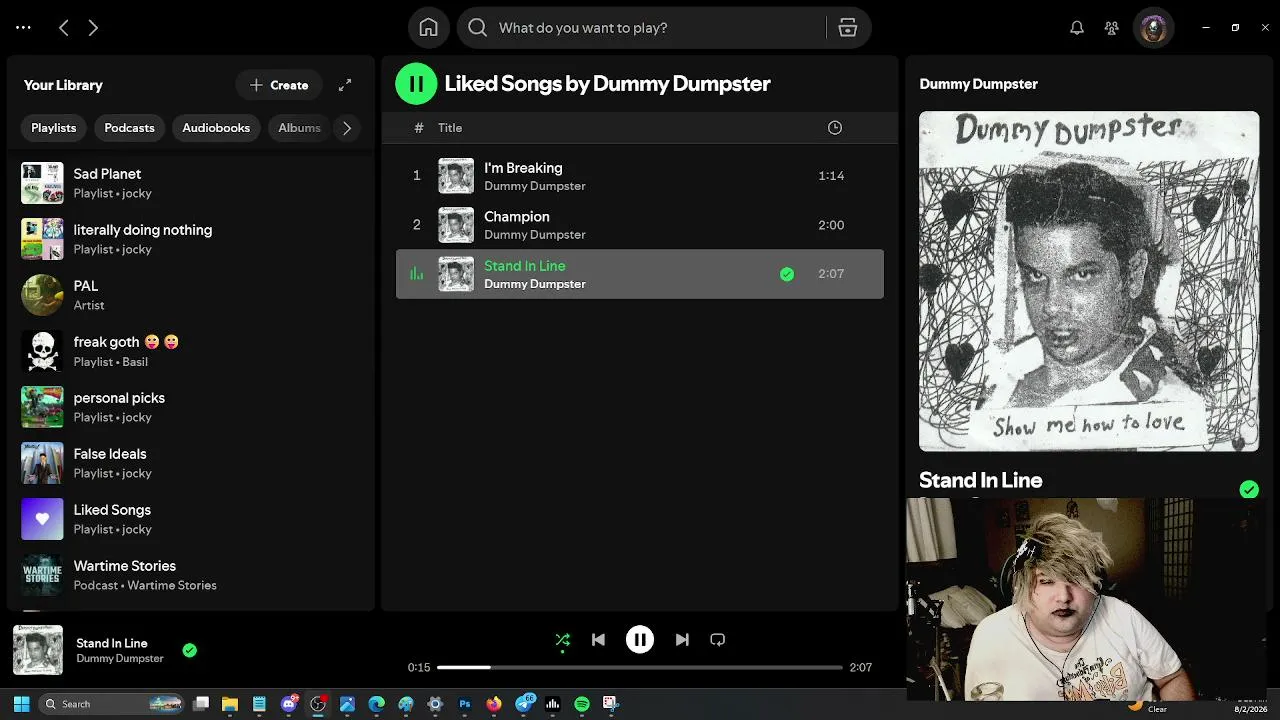Click the Create button
1280x720 pixels.
[x=279, y=85]
